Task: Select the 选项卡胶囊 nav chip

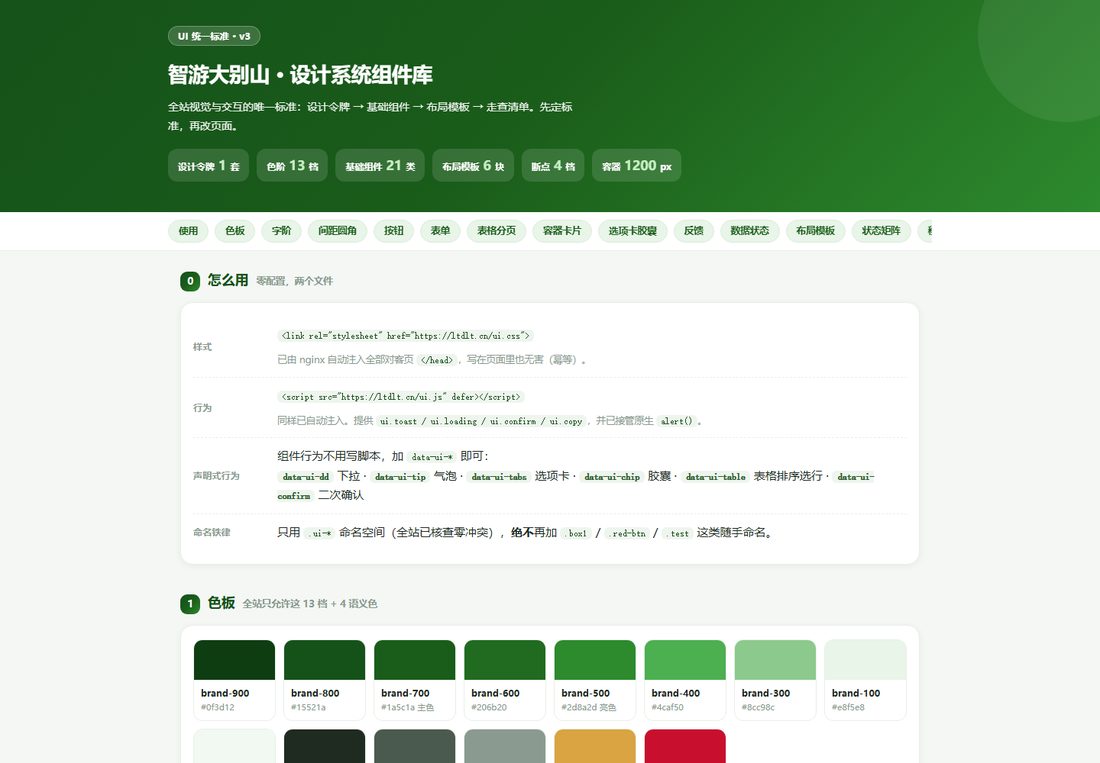Action: coord(633,231)
